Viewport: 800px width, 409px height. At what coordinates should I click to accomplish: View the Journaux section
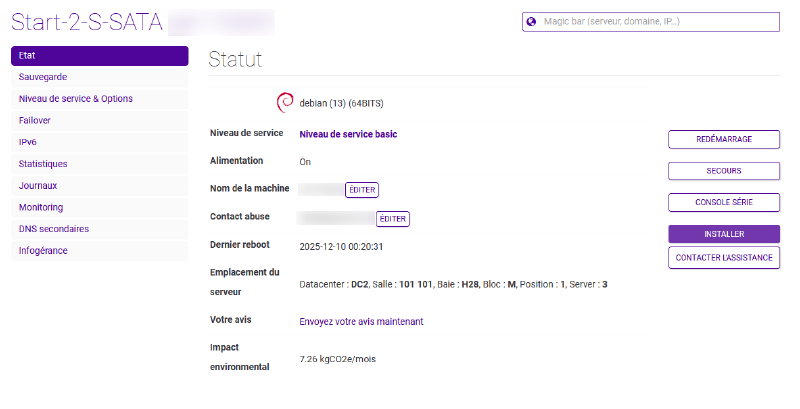pyautogui.click(x=99, y=186)
